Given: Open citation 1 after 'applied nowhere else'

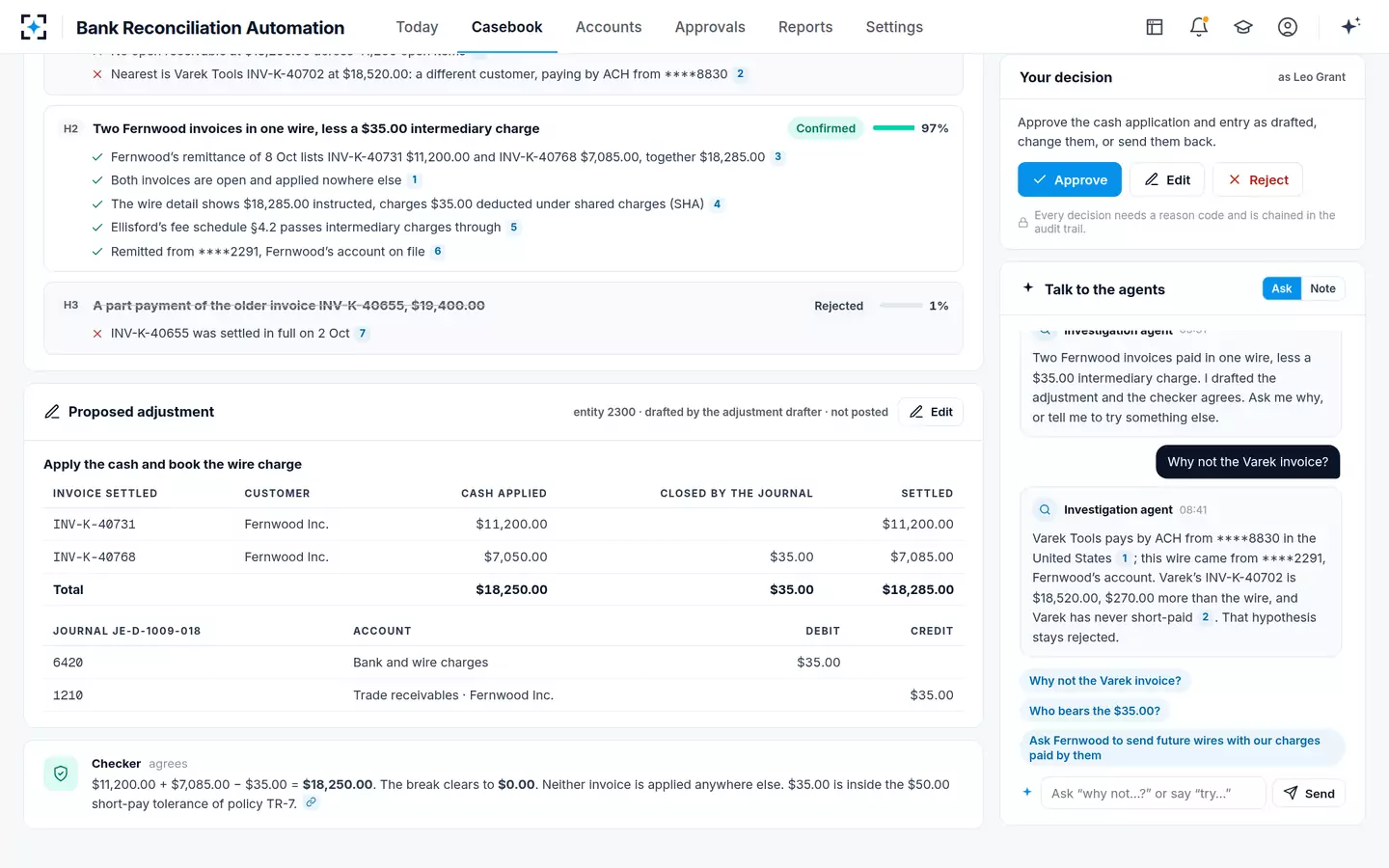Looking at the screenshot, I should click(415, 180).
